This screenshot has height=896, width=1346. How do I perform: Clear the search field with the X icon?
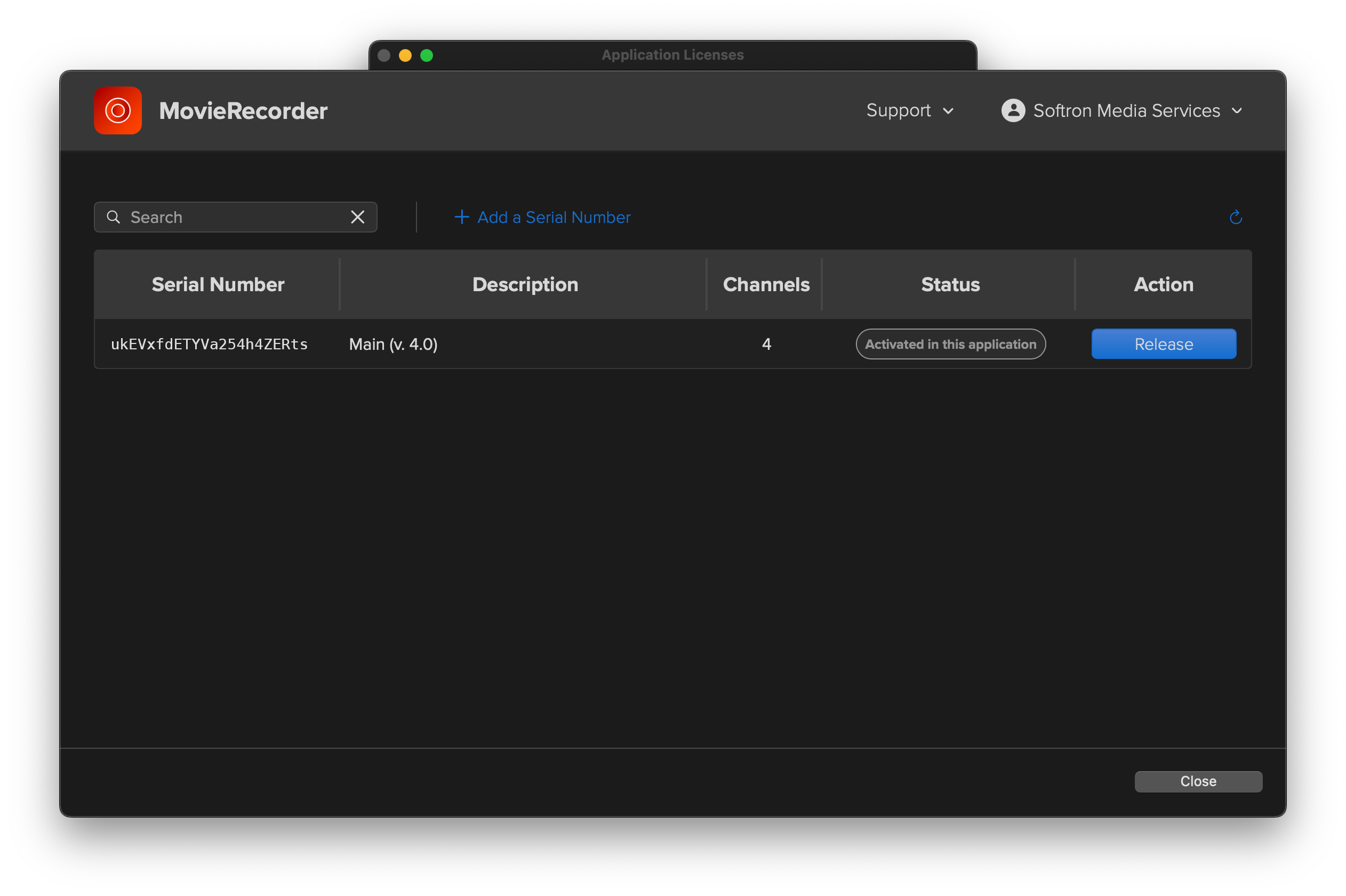(x=358, y=217)
